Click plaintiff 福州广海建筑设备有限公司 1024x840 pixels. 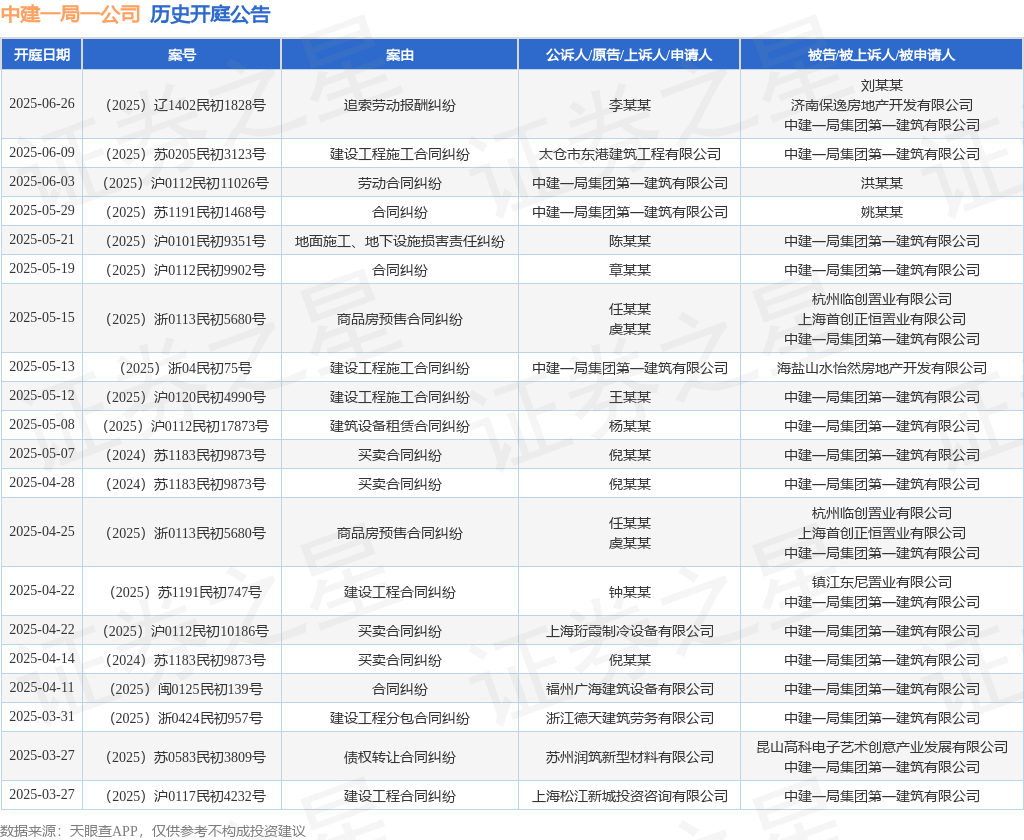(x=630, y=689)
